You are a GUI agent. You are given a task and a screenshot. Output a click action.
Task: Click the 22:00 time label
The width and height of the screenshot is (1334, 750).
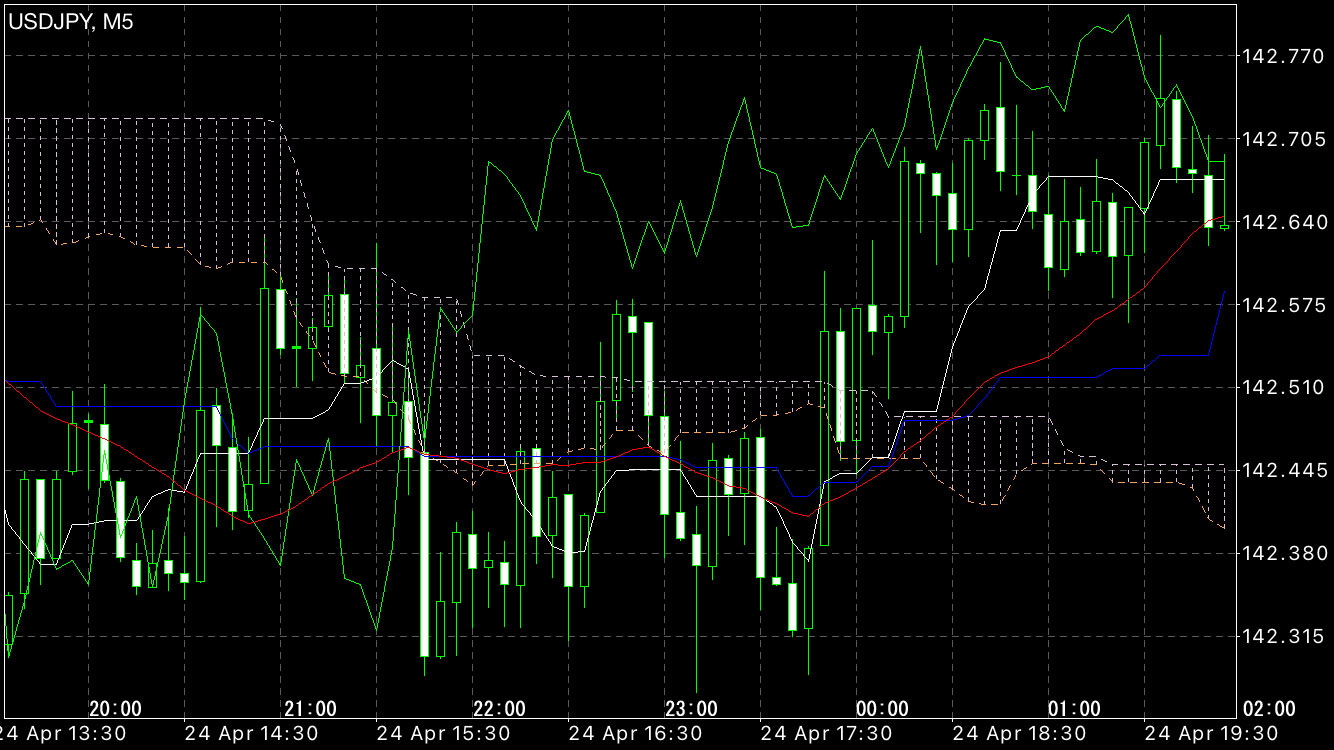coord(499,709)
